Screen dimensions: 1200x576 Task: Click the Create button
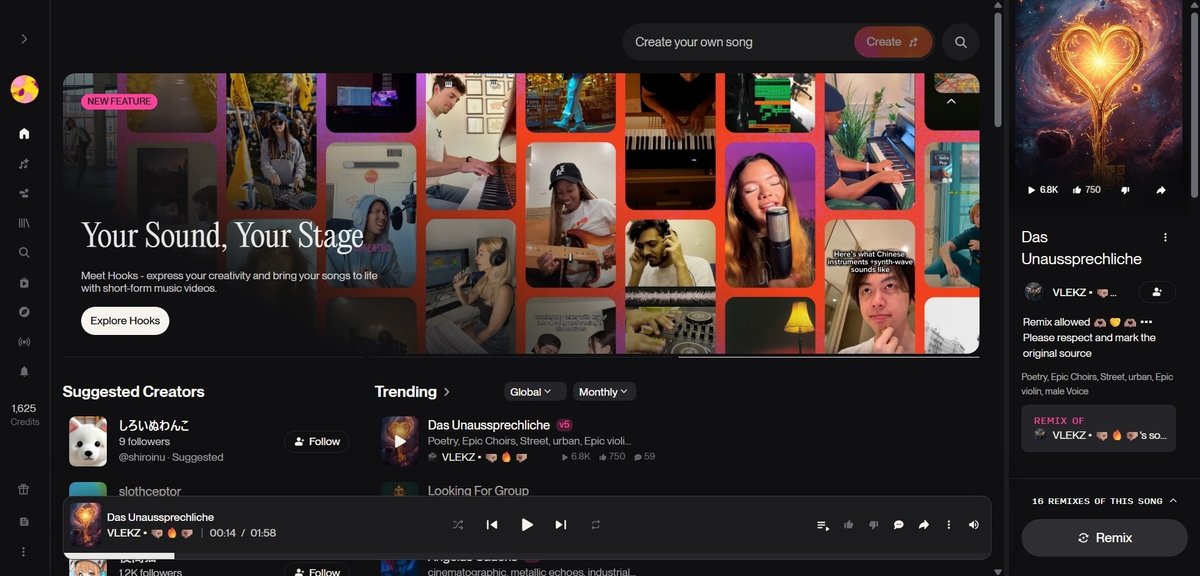pos(893,42)
